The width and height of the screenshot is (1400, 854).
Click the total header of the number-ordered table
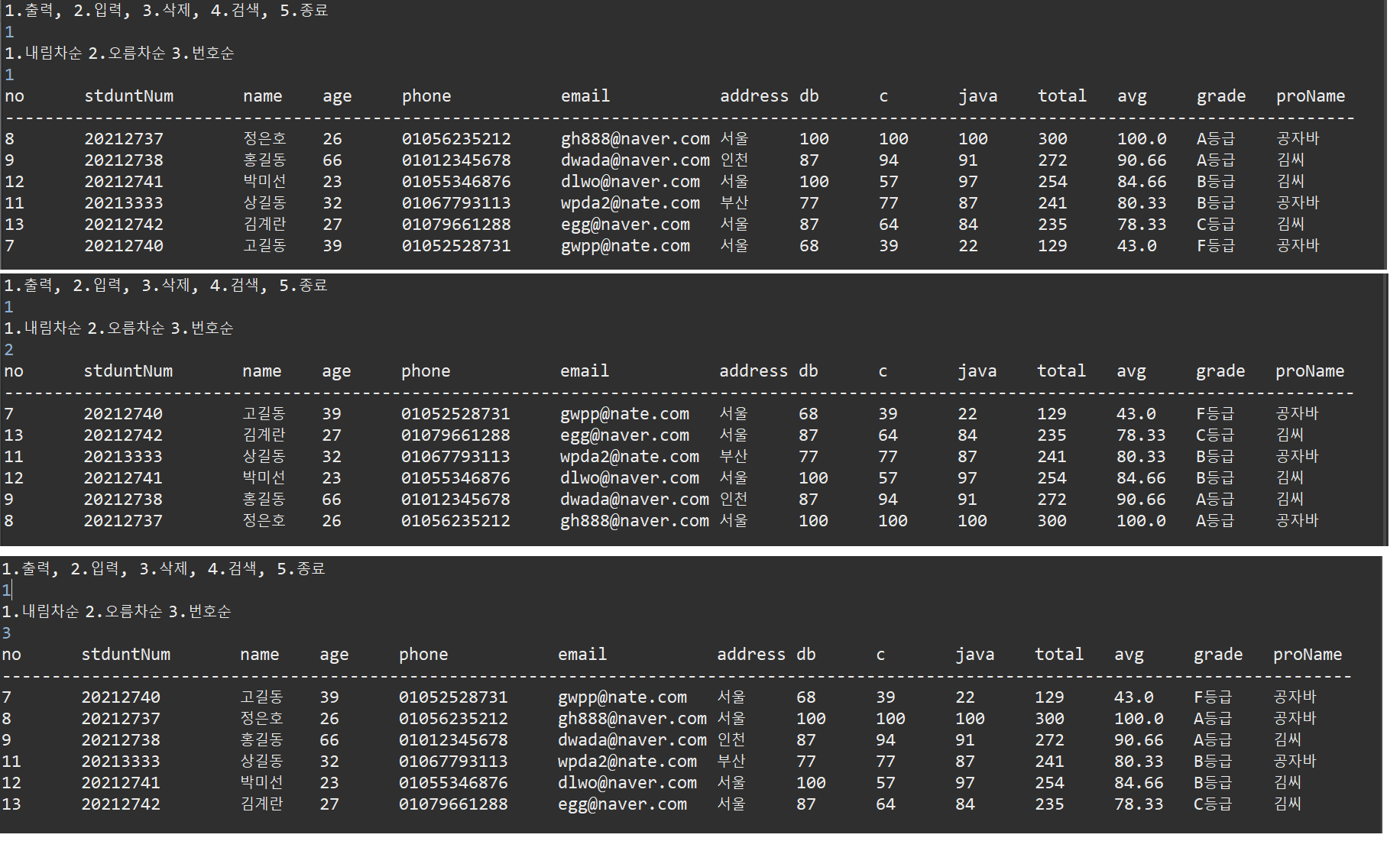pyautogui.click(x=1059, y=655)
